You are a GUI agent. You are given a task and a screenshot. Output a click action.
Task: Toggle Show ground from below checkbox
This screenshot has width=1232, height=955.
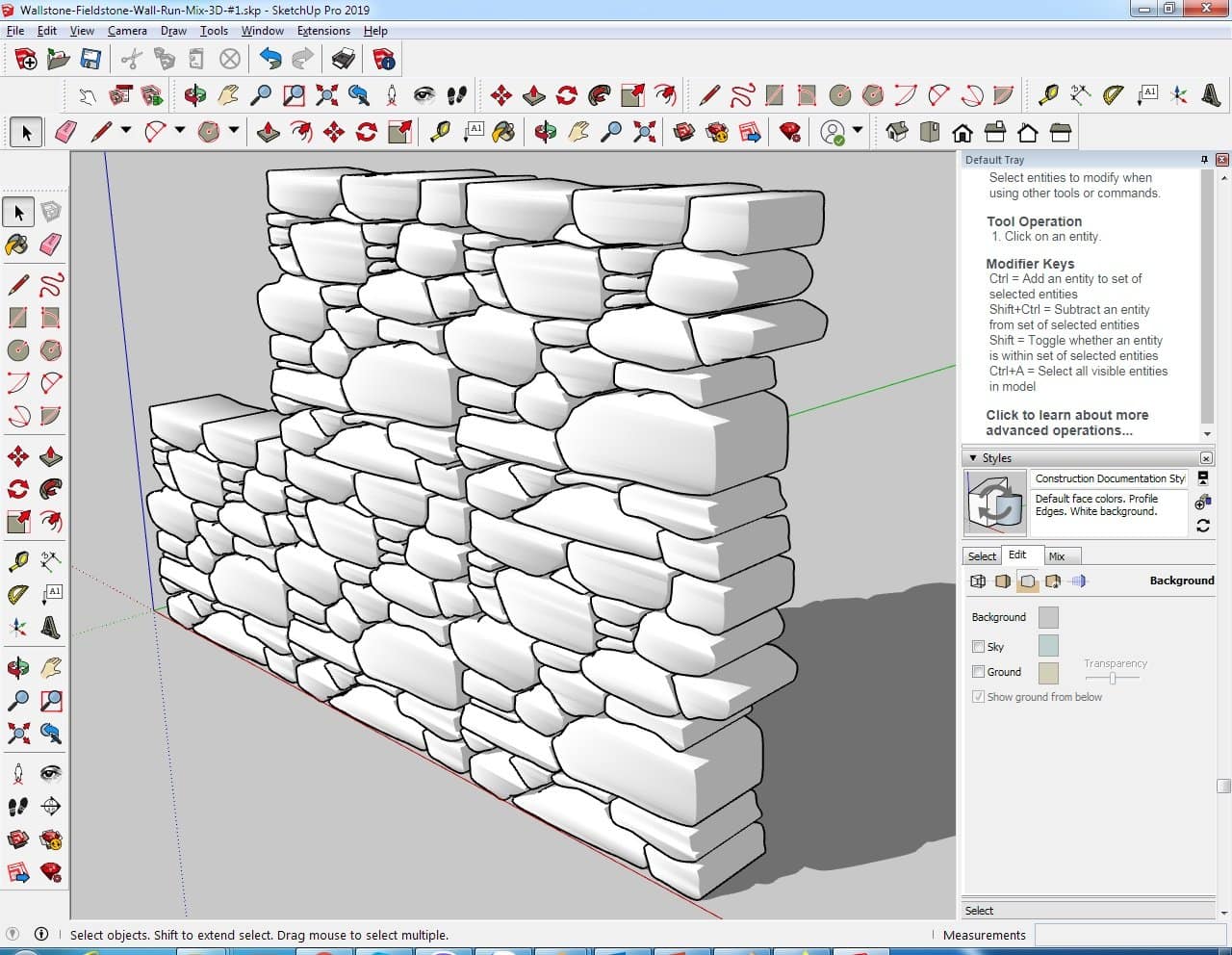(978, 697)
